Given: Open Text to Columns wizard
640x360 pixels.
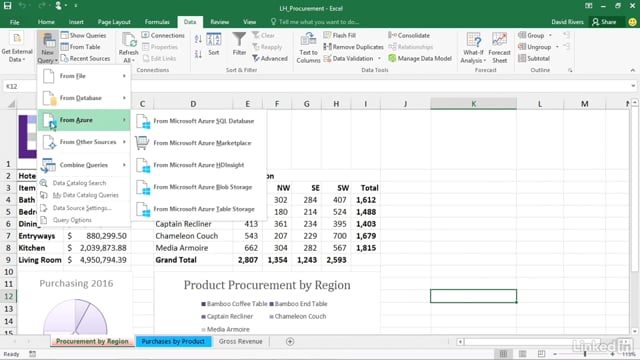Looking at the screenshot, I should [308, 48].
